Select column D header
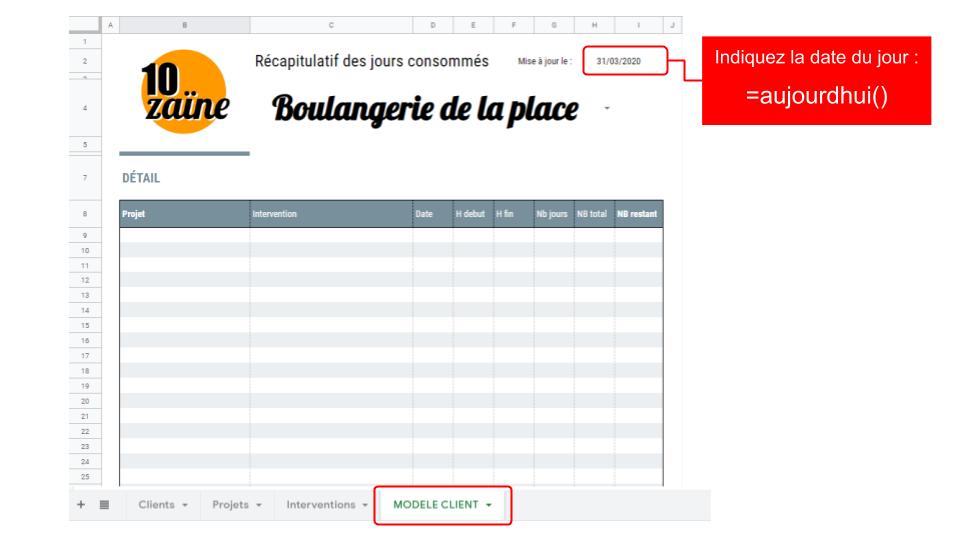The image size is (960, 540). click(x=433, y=25)
